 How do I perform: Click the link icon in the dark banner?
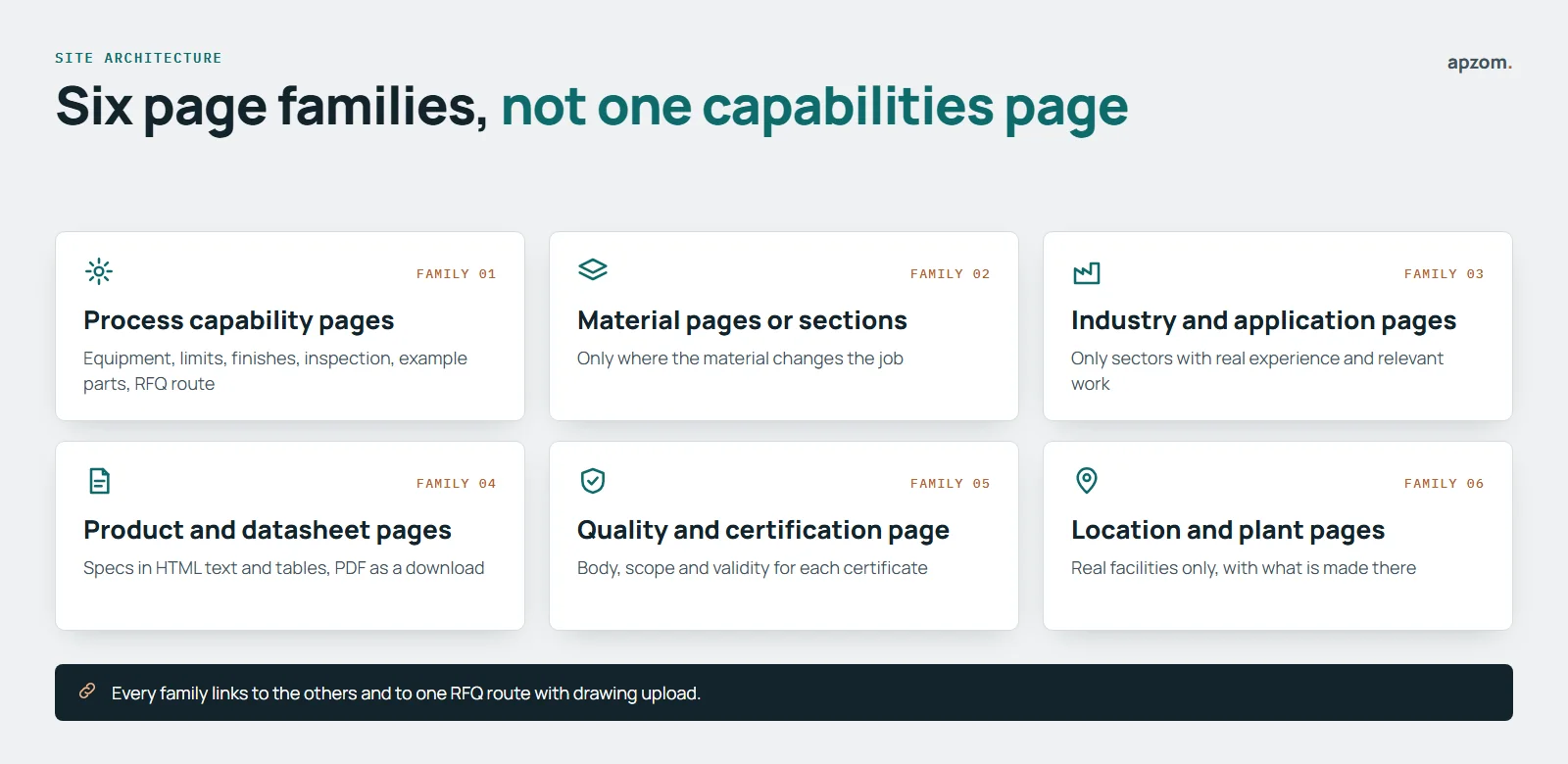(87, 692)
